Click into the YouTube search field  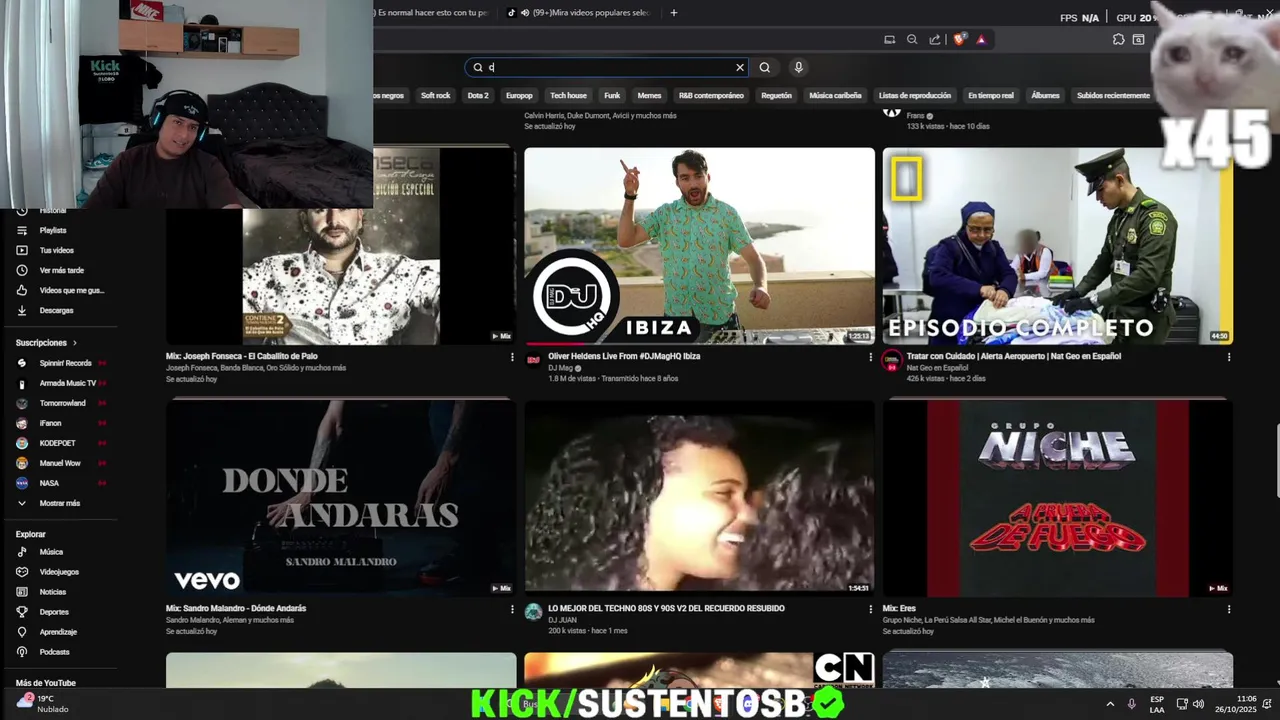[x=608, y=67]
